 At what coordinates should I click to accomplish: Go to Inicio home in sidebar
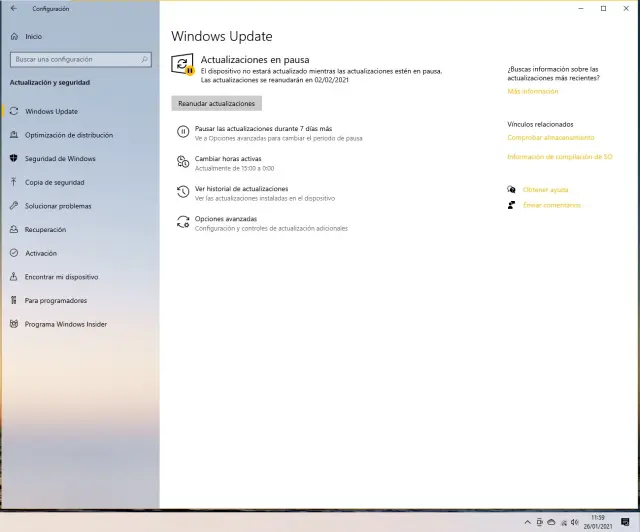pyautogui.click(x=33, y=36)
